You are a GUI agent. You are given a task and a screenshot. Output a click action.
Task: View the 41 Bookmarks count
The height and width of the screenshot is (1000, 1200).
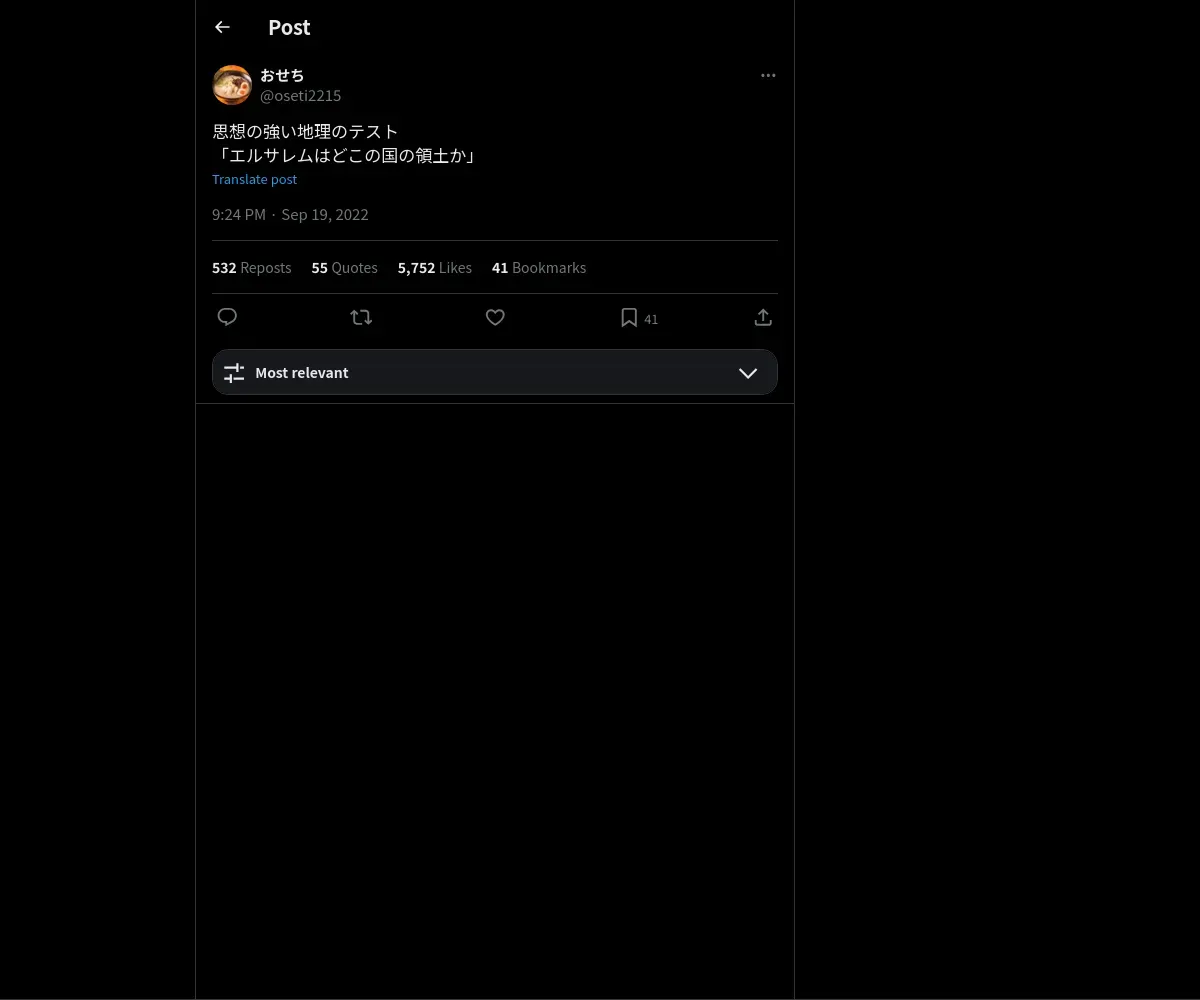coord(539,268)
